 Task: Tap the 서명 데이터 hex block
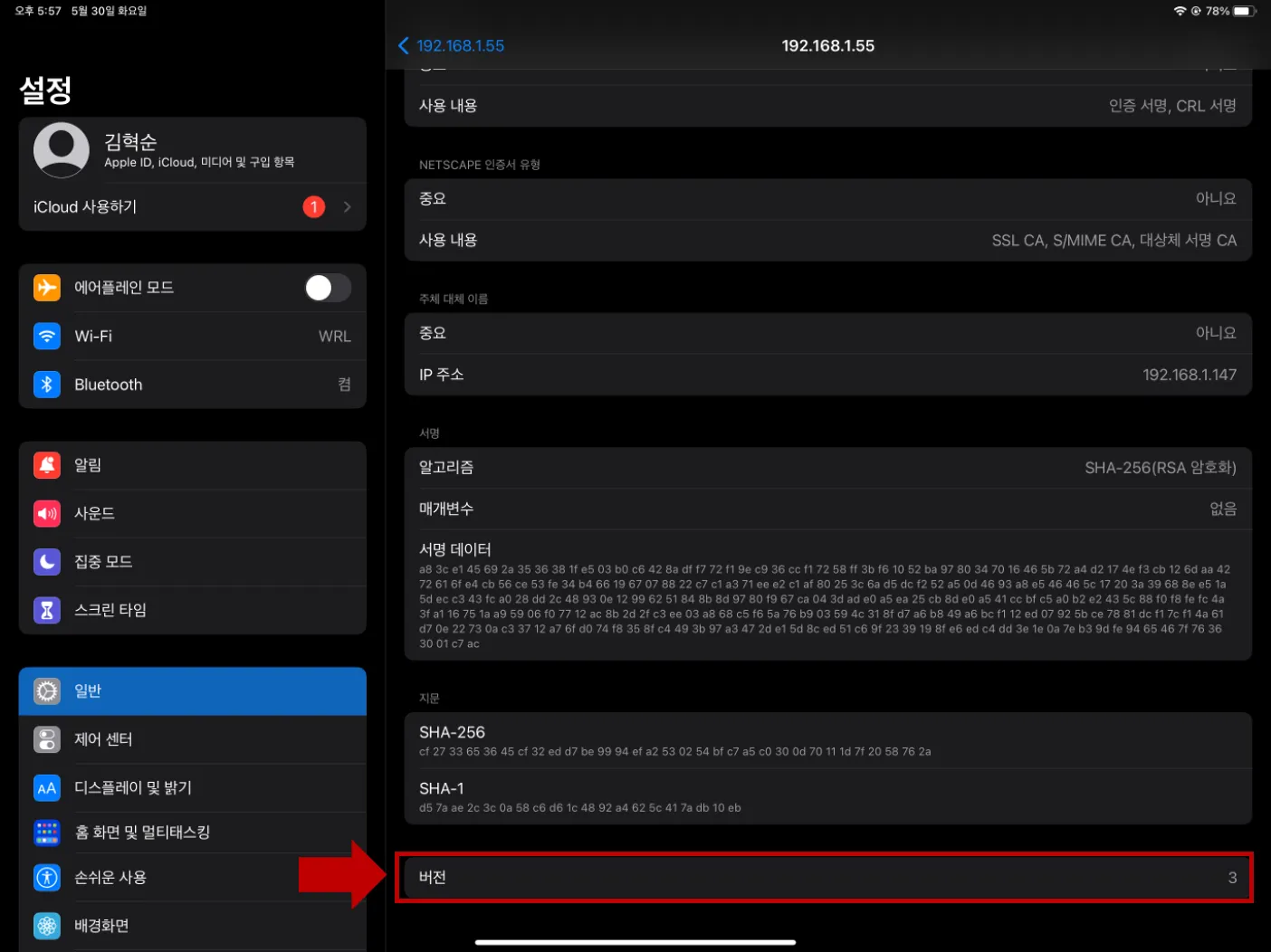tap(825, 606)
